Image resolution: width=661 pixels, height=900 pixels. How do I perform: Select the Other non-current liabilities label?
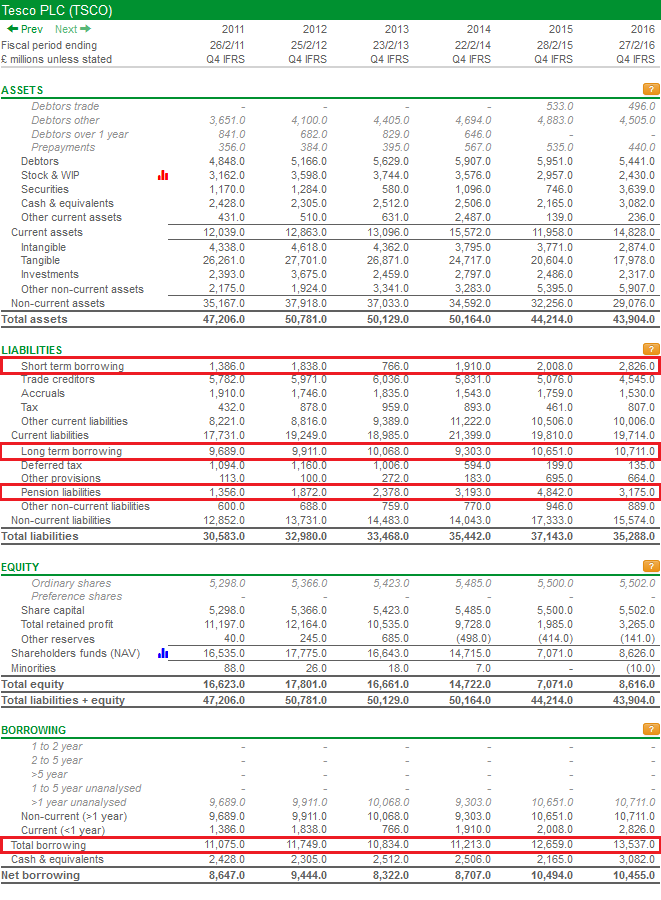pos(85,507)
